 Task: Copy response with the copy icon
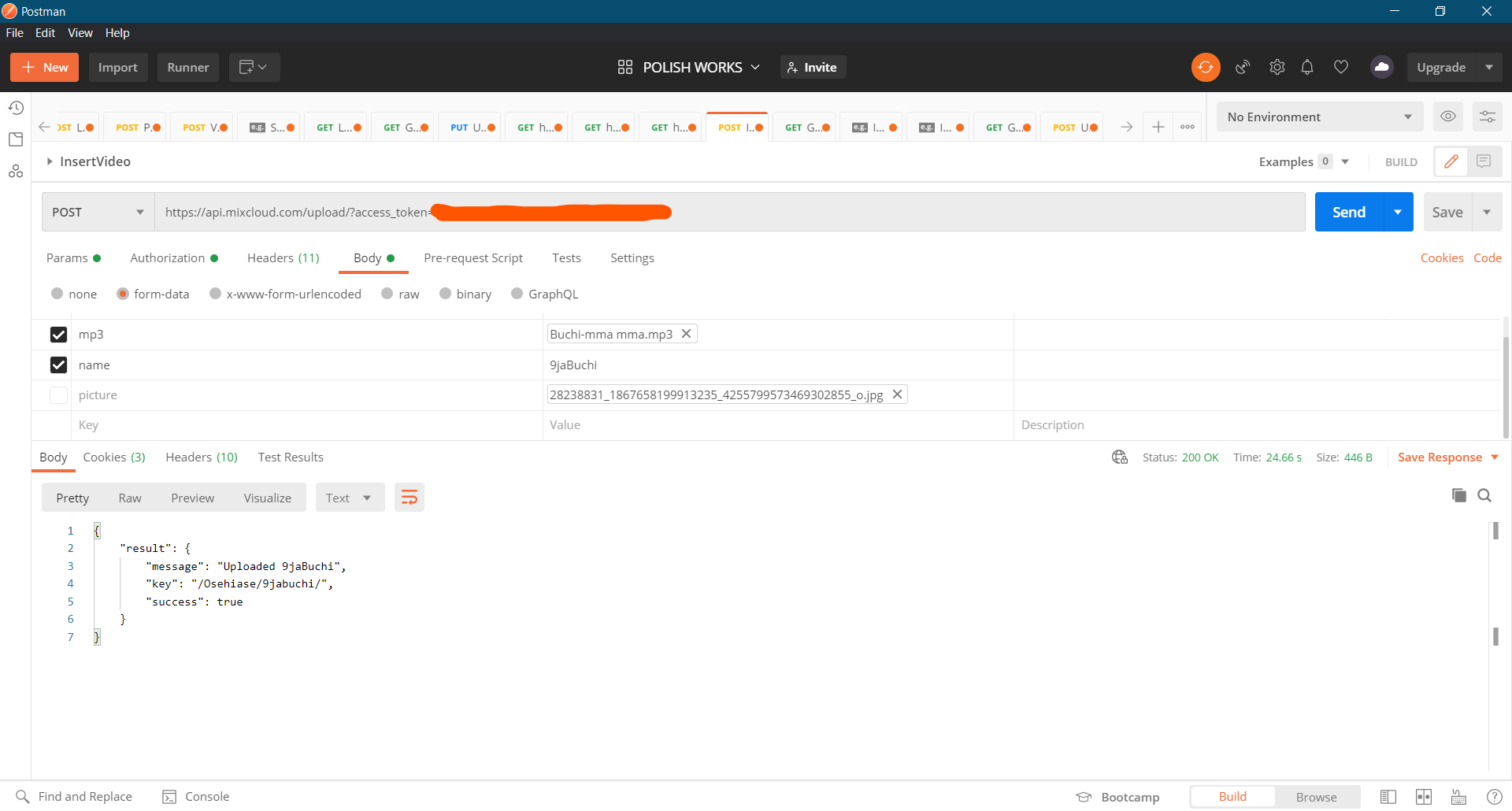pyautogui.click(x=1459, y=495)
